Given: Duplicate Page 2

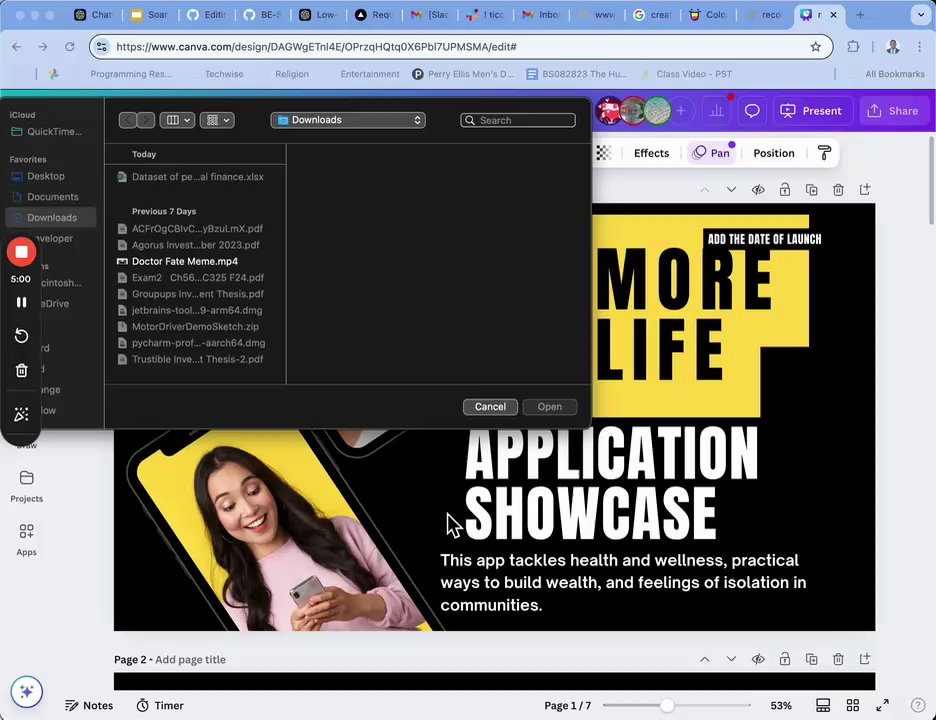Looking at the screenshot, I should (812, 659).
